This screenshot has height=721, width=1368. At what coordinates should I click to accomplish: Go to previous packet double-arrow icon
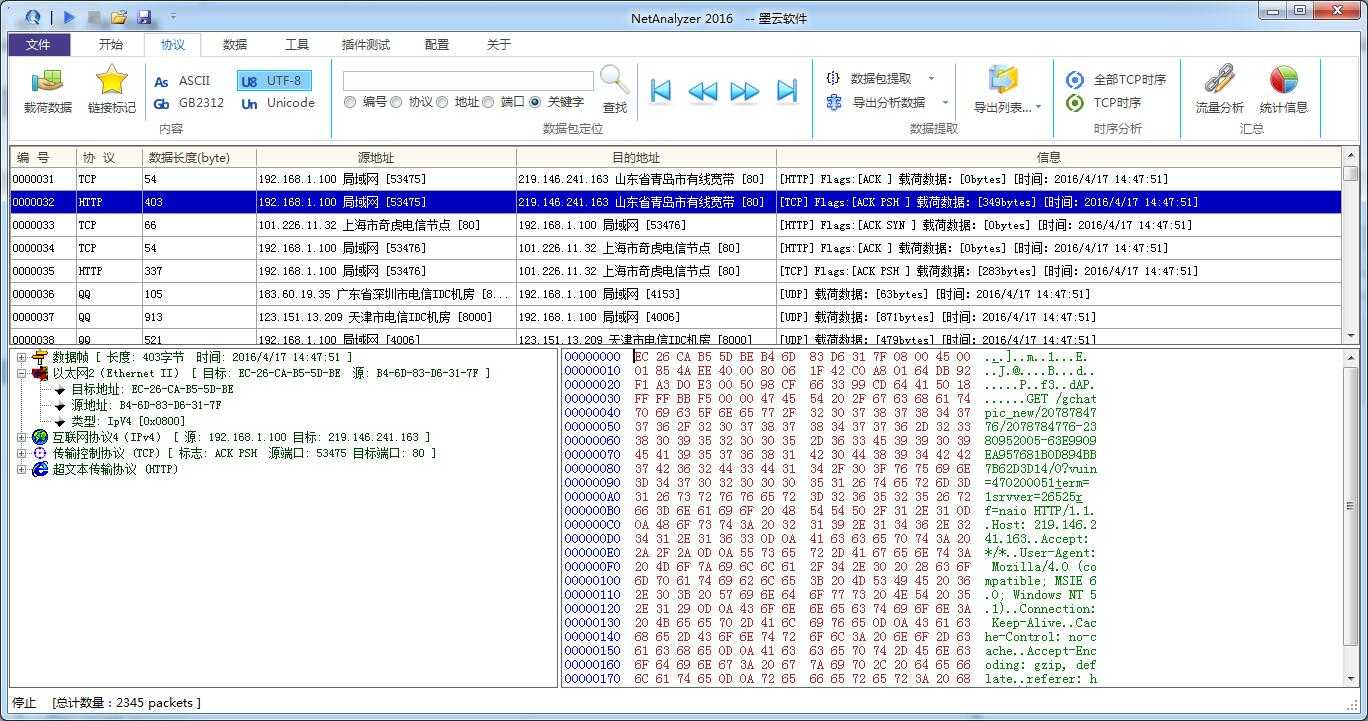pyautogui.click(x=703, y=91)
